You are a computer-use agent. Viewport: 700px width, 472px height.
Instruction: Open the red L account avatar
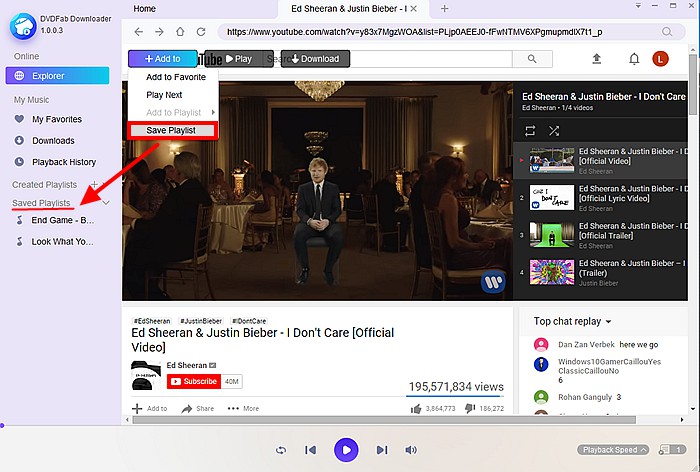click(x=660, y=58)
